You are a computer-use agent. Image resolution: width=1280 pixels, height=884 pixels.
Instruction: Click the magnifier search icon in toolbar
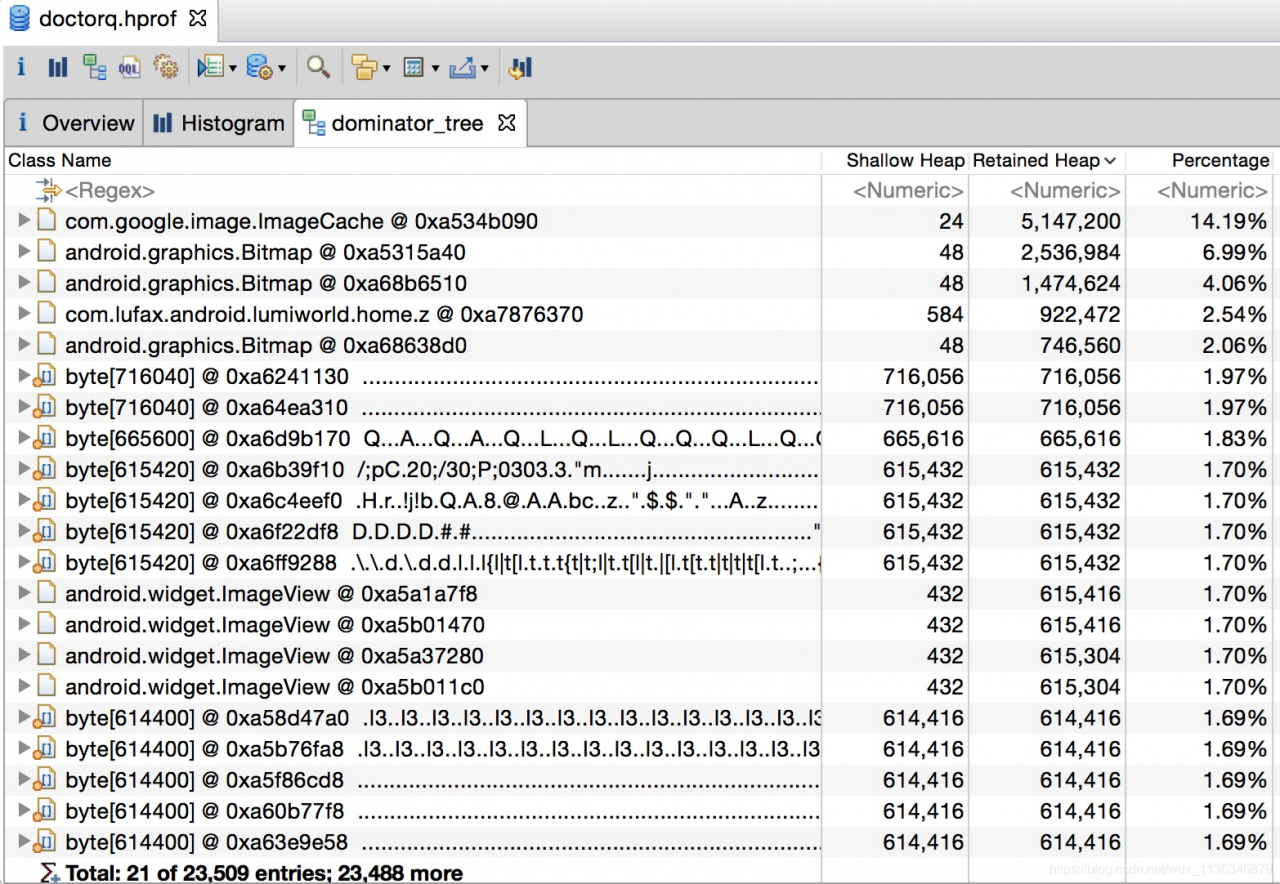click(x=318, y=67)
